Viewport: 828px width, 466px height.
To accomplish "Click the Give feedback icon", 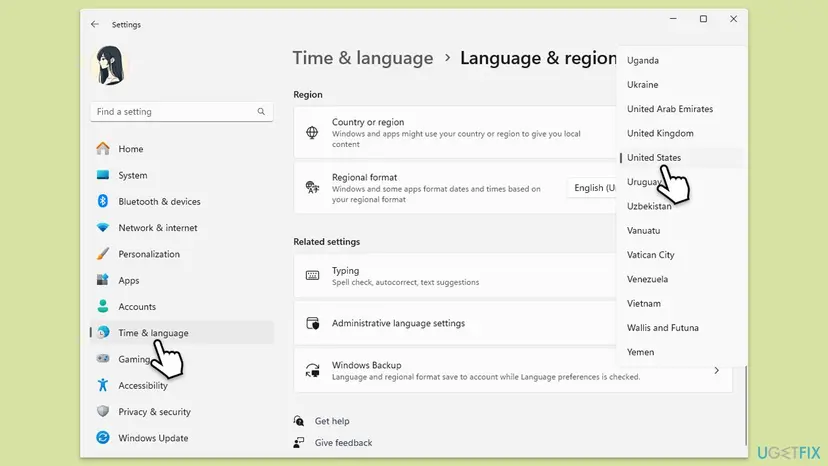I will click(x=299, y=442).
